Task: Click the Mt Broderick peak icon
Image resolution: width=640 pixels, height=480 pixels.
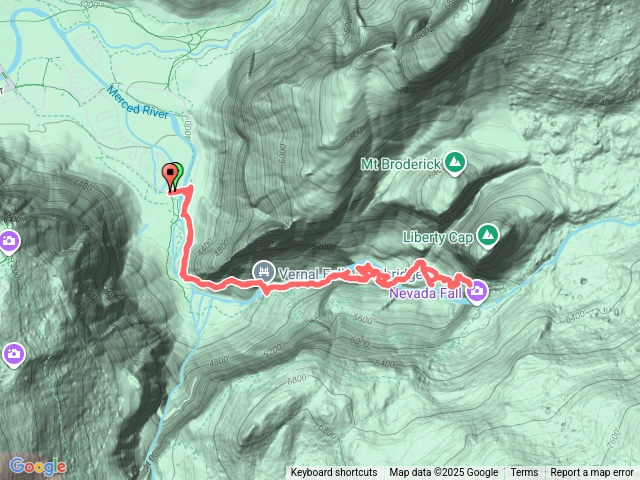Action: coord(455,162)
